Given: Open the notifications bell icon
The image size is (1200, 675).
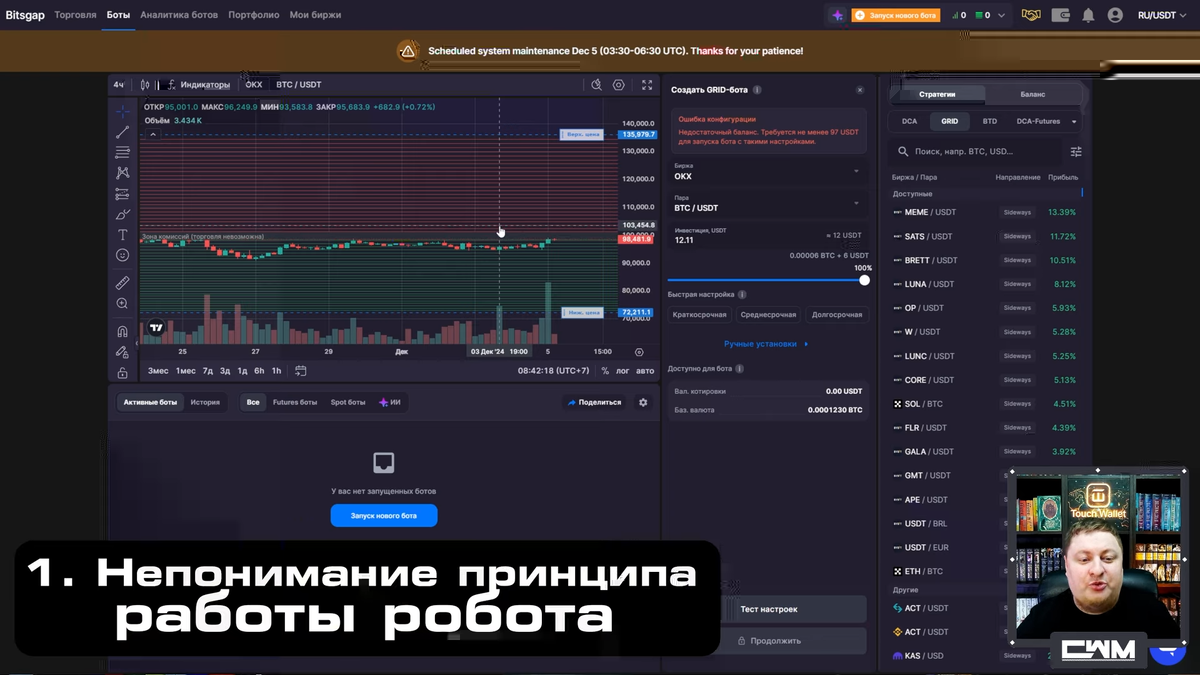Looking at the screenshot, I should (x=1088, y=15).
